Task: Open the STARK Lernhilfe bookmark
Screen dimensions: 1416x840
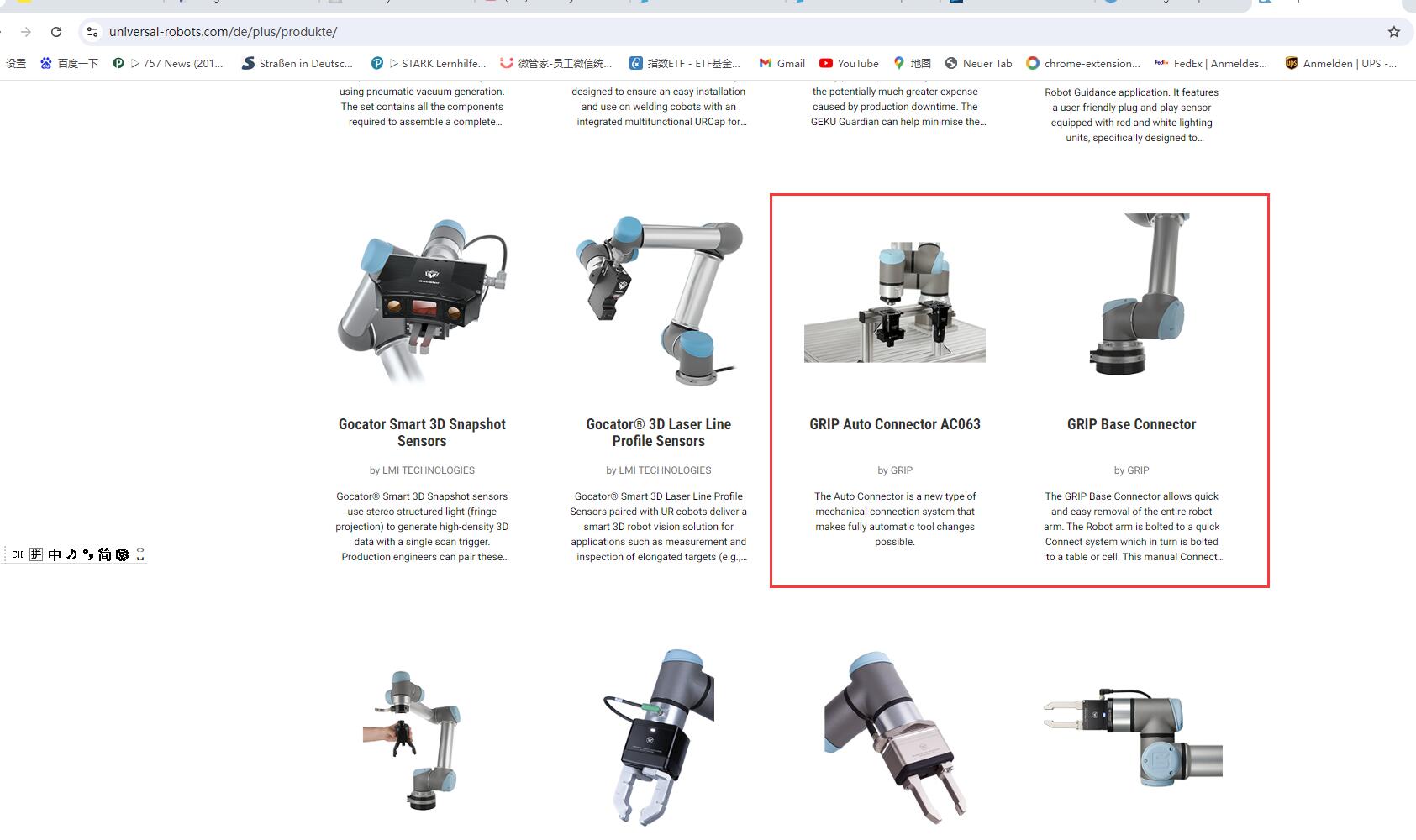Action: (429, 63)
